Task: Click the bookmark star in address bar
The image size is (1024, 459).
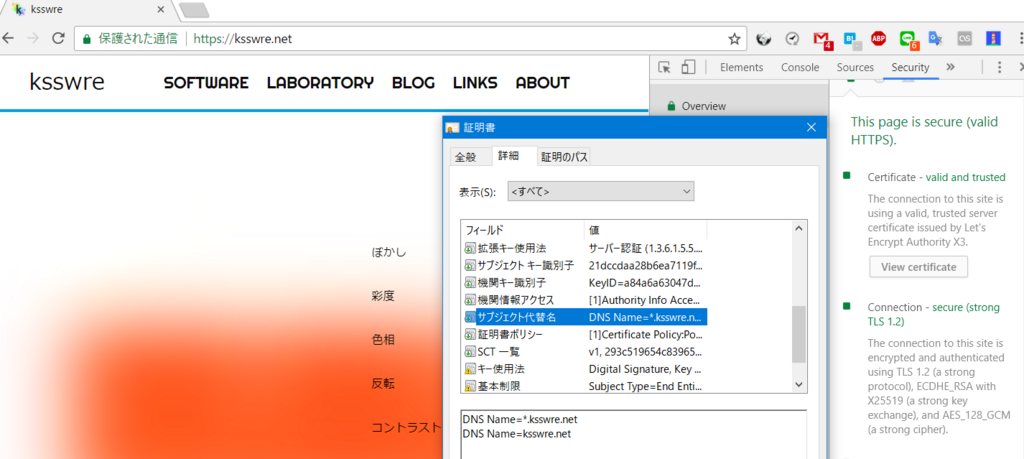Action: [734, 39]
